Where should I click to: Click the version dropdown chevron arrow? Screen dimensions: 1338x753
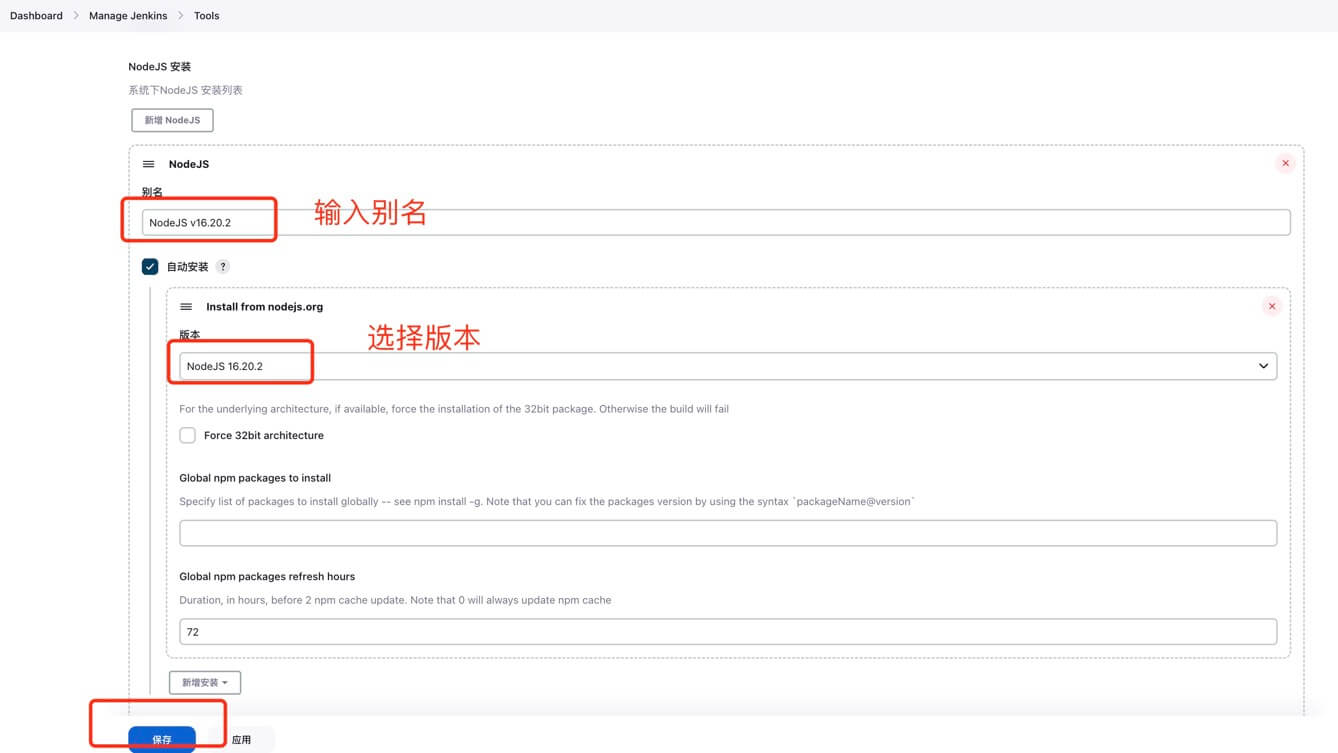click(1263, 366)
